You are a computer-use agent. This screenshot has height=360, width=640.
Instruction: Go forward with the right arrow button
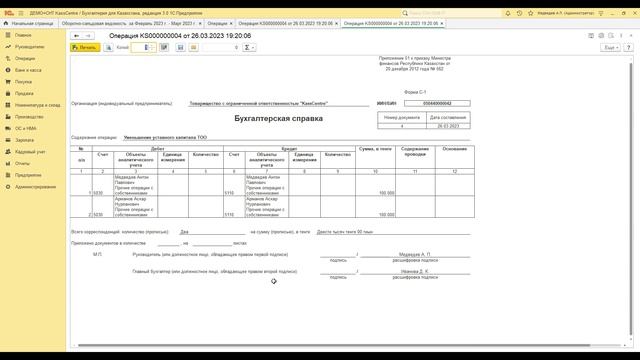(88, 36)
